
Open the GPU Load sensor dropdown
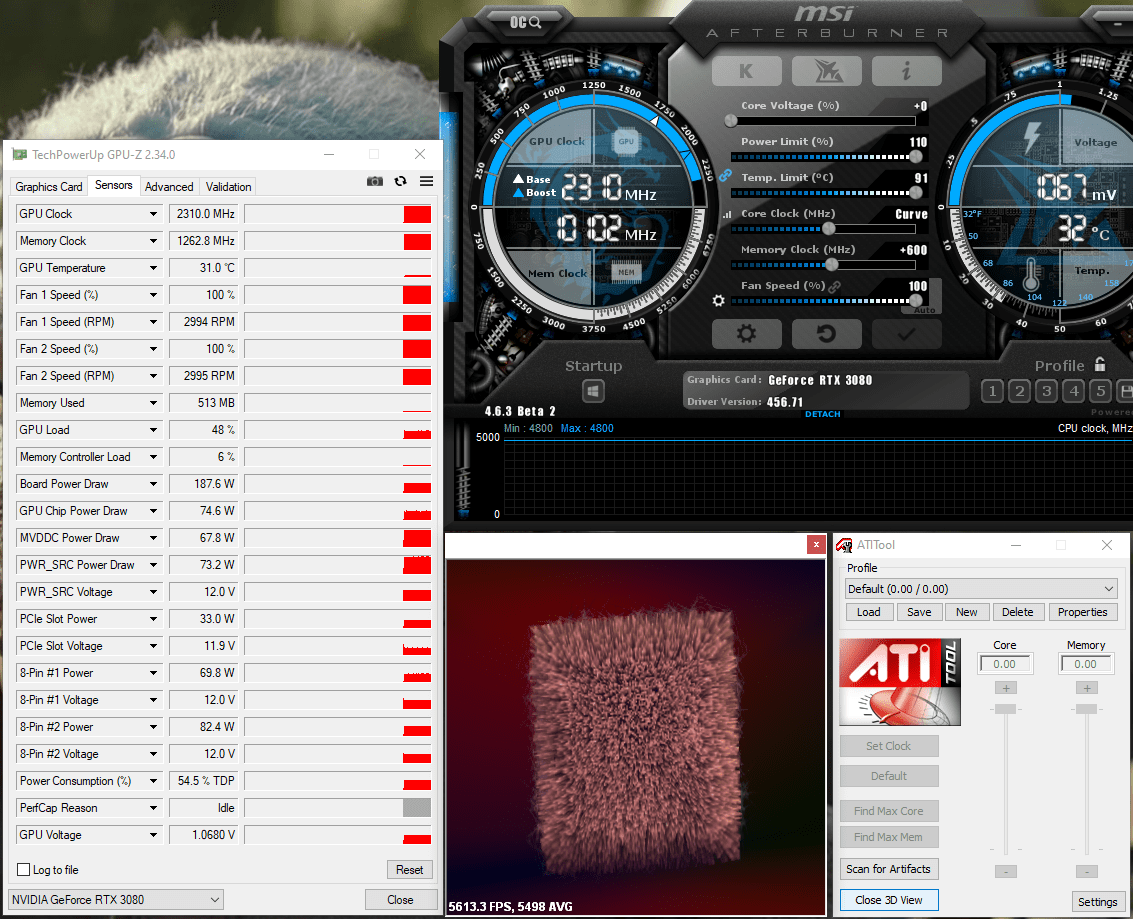(x=153, y=430)
